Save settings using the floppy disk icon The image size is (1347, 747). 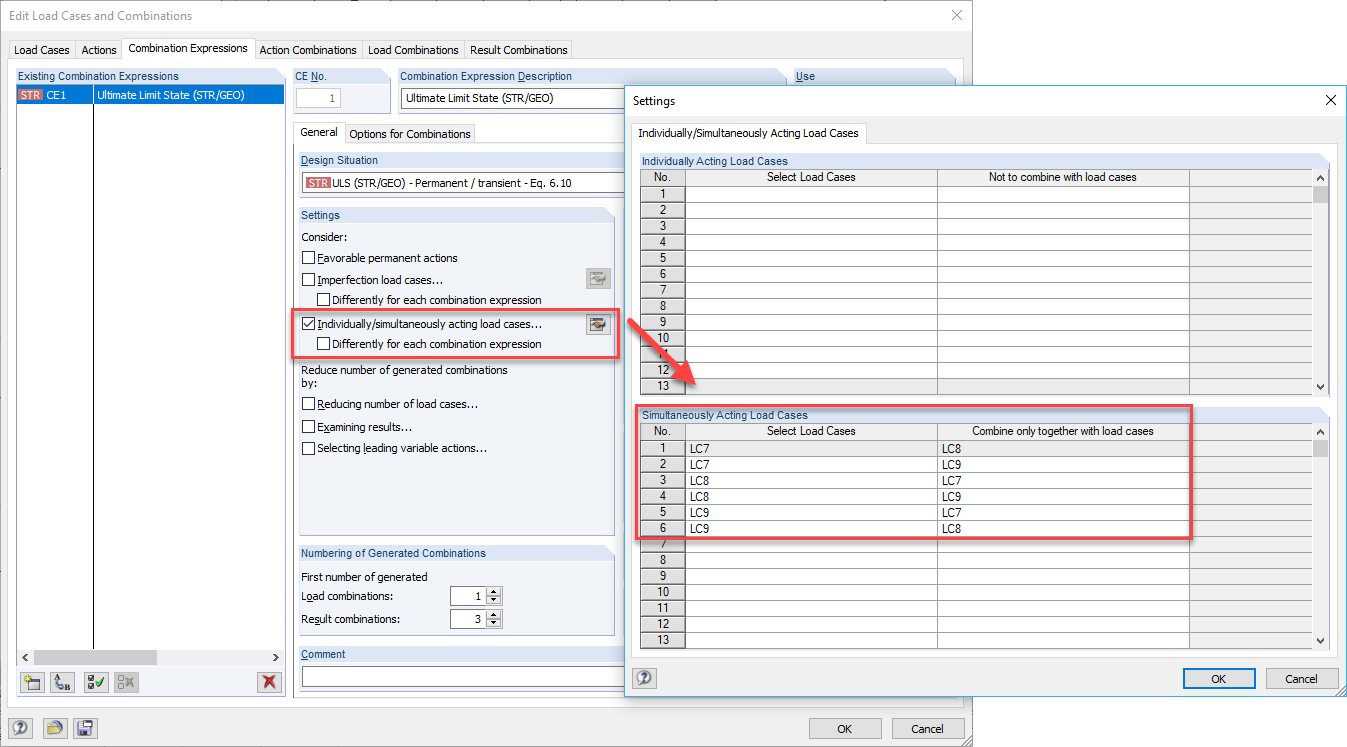click(85, 728)
